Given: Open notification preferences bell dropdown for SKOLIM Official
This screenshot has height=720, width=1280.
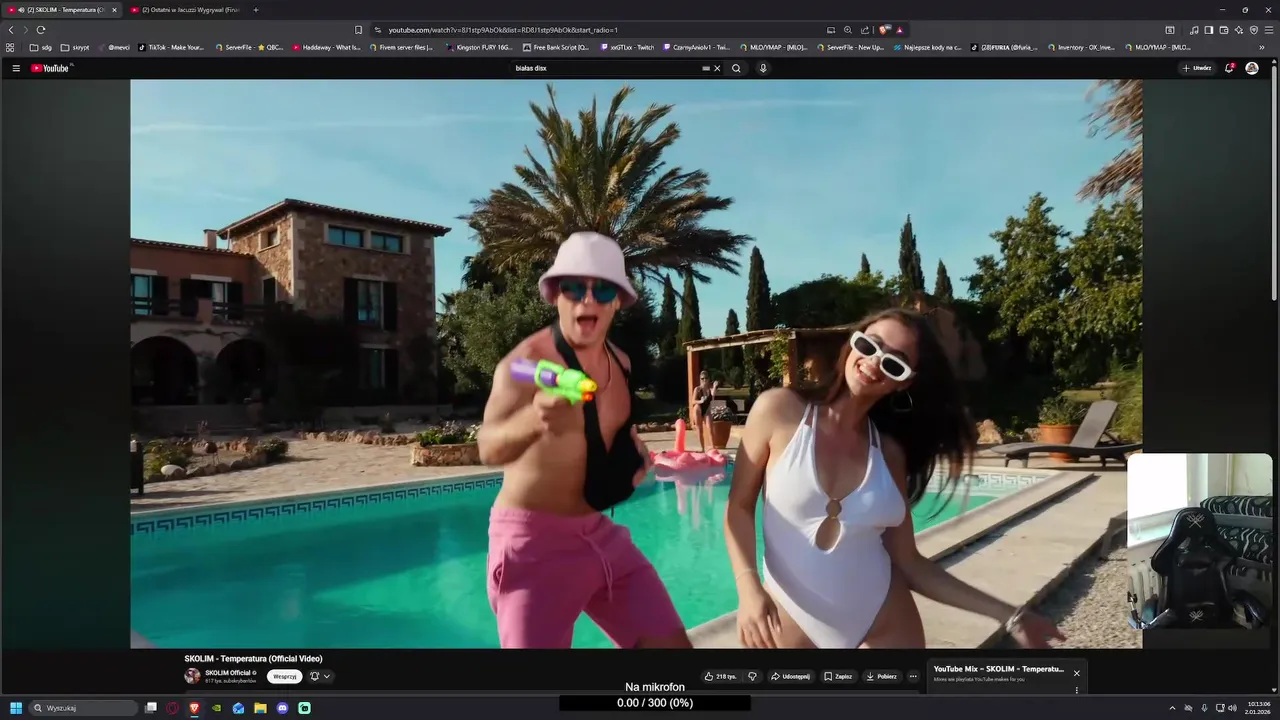Looking at the screenshot, I should point(320,676).
